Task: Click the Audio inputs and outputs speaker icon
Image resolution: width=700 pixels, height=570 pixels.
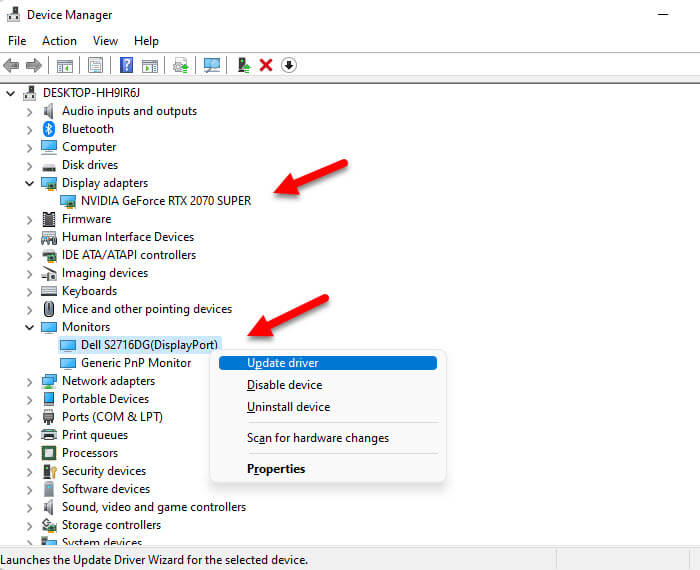Action: (x=49, y=111)
